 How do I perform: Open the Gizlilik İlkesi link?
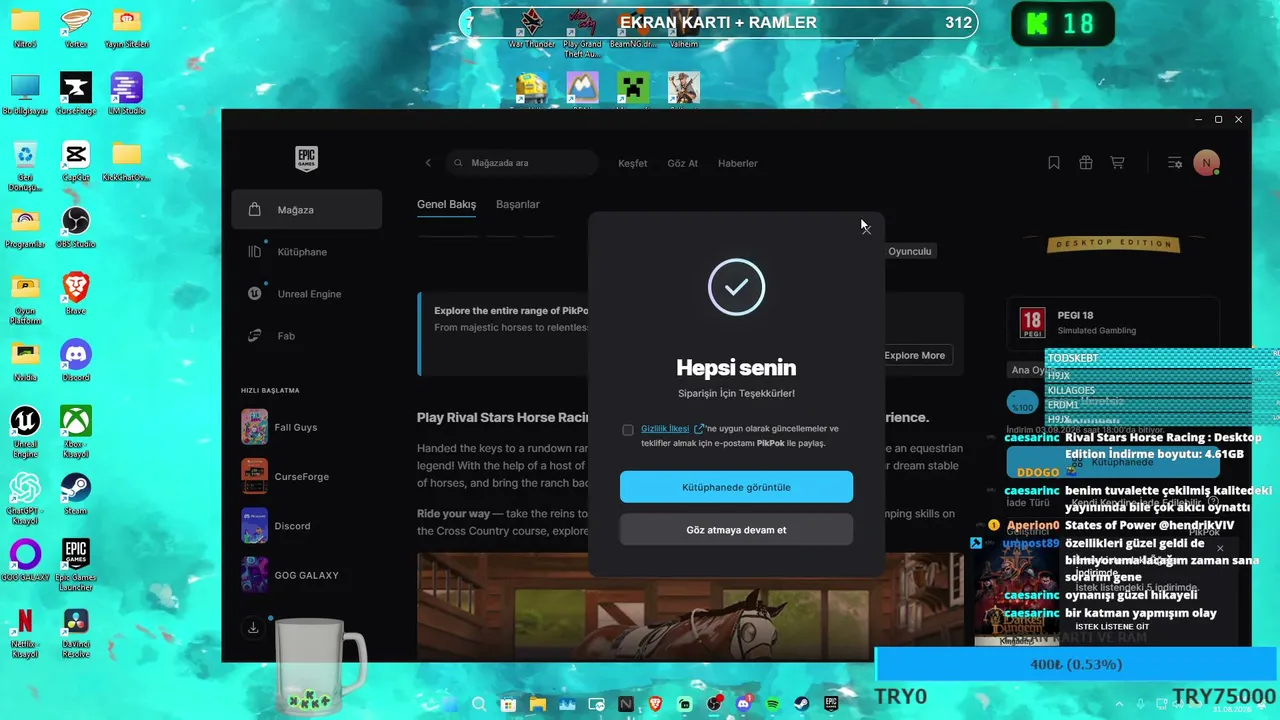665,428
